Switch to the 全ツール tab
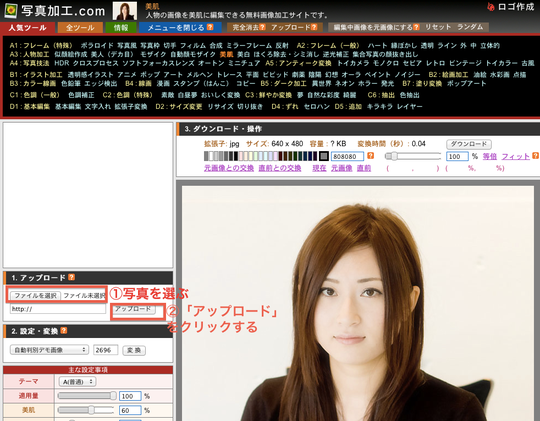The image size is (540, 421). pyautogui.click(x=80, y=28)
